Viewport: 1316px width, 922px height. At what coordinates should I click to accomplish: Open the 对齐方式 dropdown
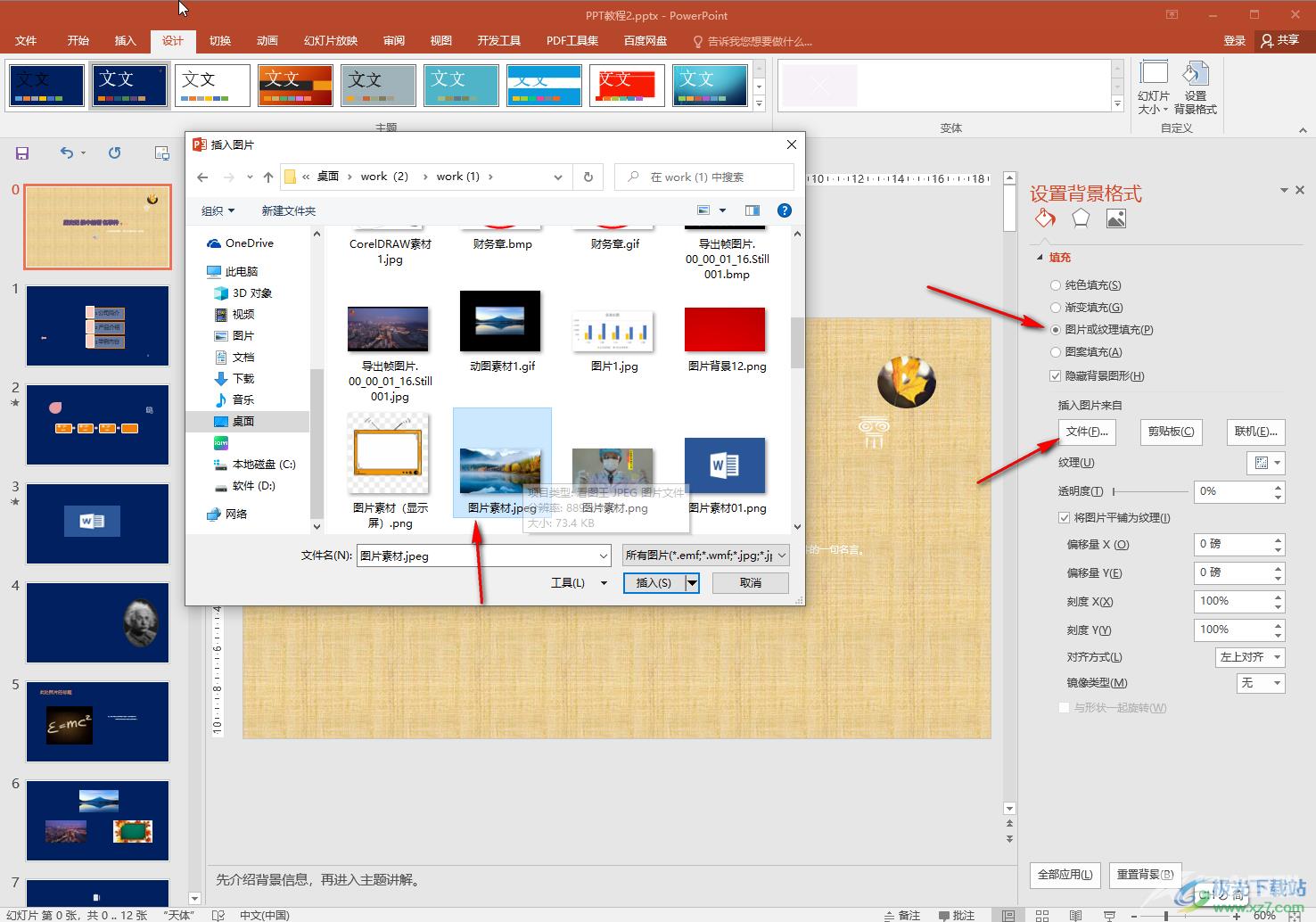(x=1249, y=657)
